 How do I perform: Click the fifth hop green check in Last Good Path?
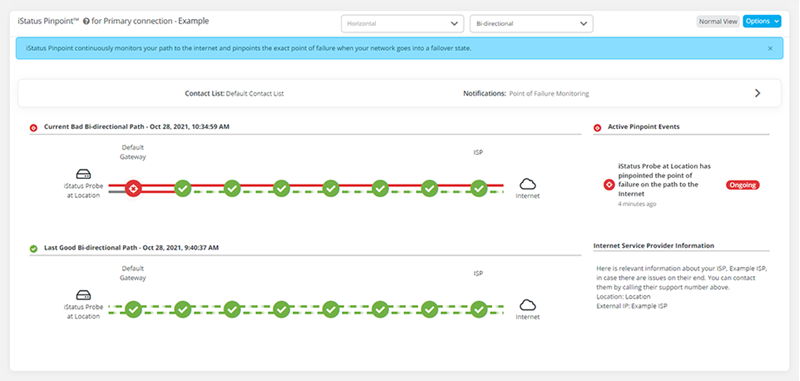tap(331, 309)
